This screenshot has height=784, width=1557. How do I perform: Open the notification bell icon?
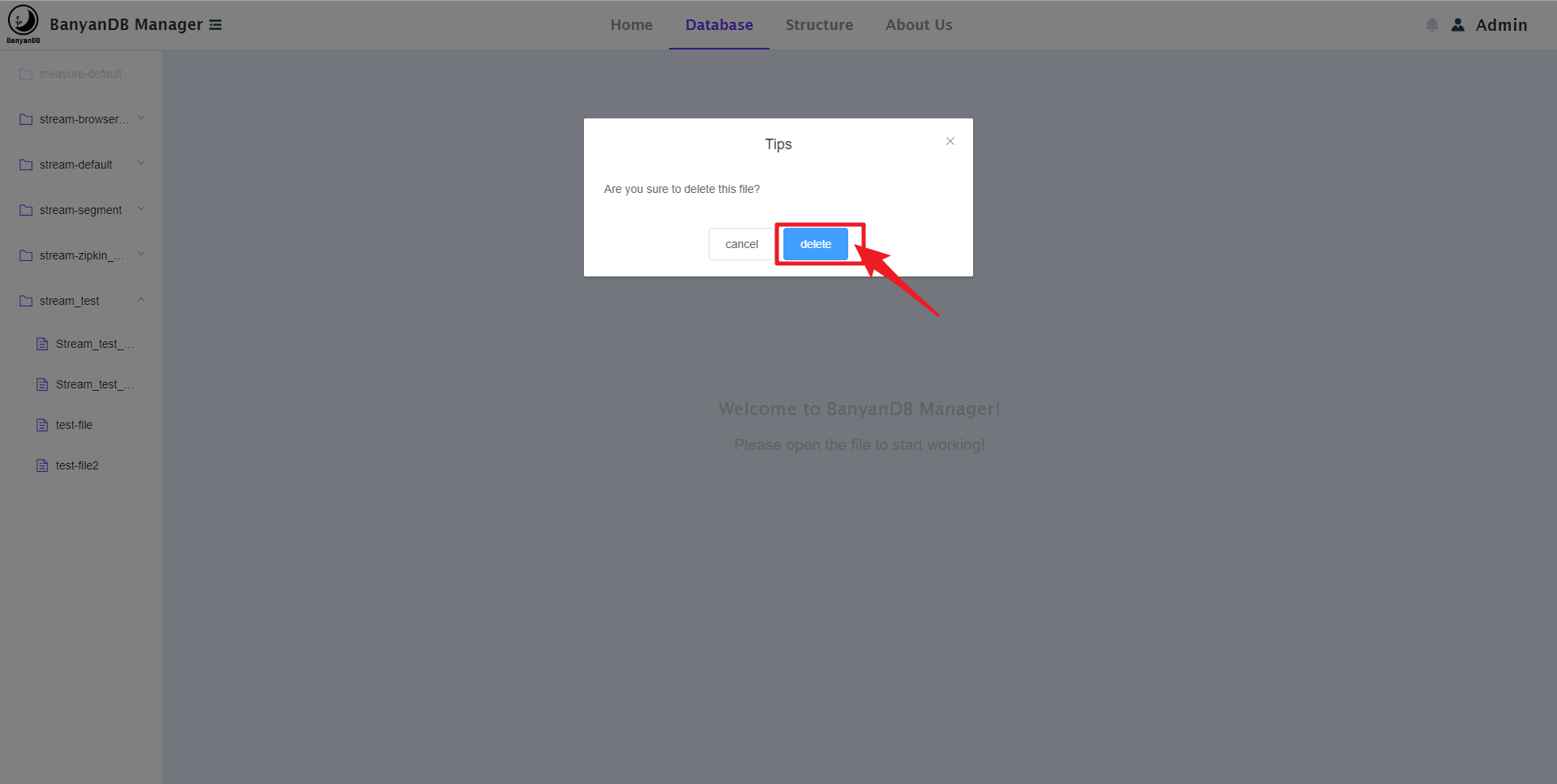1432,25
